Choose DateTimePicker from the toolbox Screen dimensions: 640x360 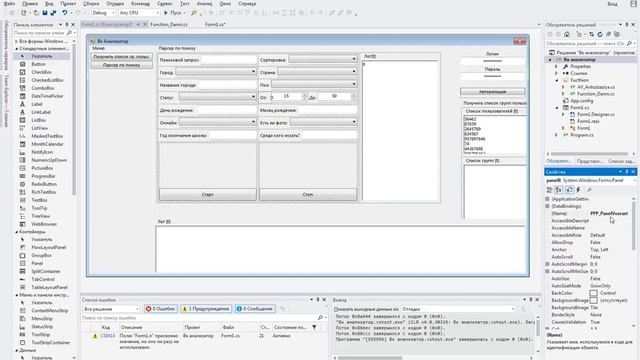[47, 96]
